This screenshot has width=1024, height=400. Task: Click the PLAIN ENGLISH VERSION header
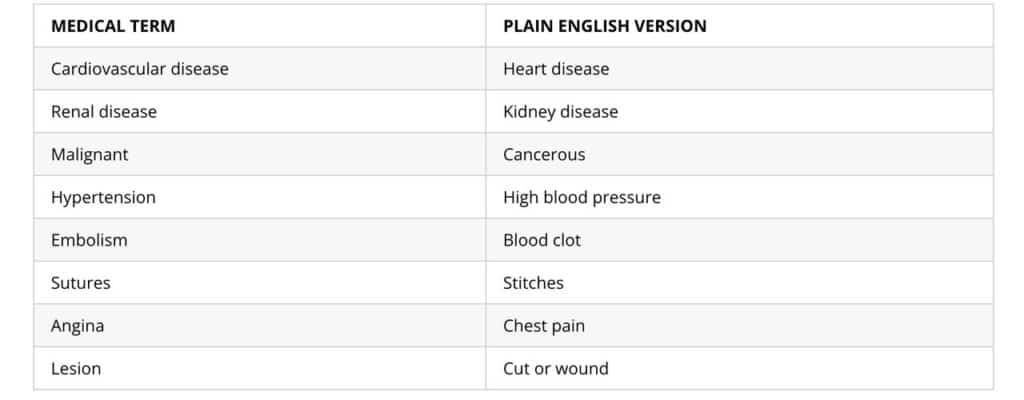click(604, 26)
